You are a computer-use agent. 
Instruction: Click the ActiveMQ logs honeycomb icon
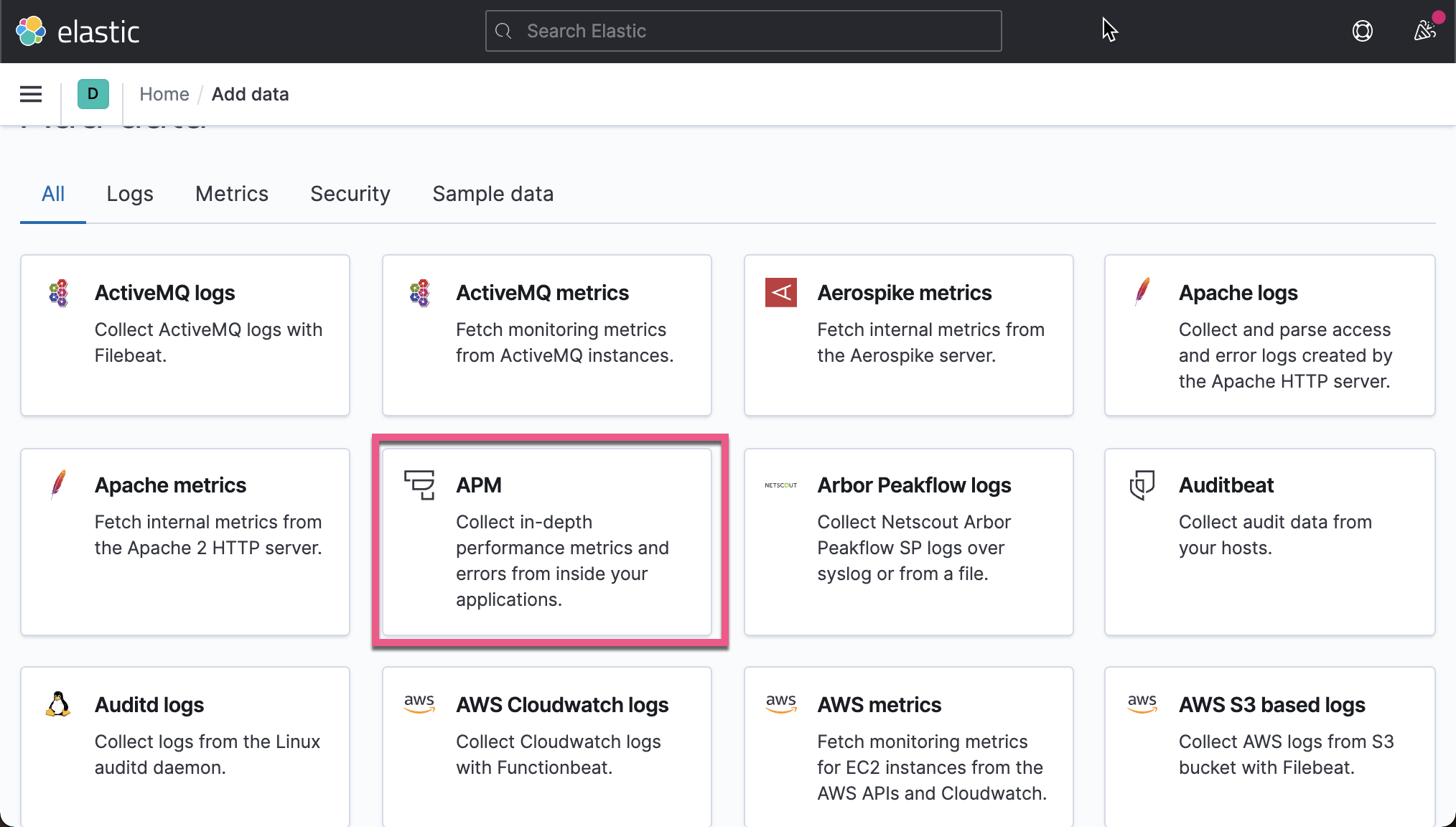pos(59,292)
